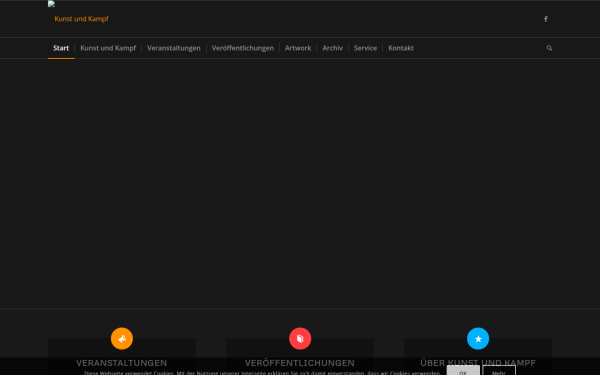Open the Artwork menu item
The image size is (600, 375).
tap(298, 48)
